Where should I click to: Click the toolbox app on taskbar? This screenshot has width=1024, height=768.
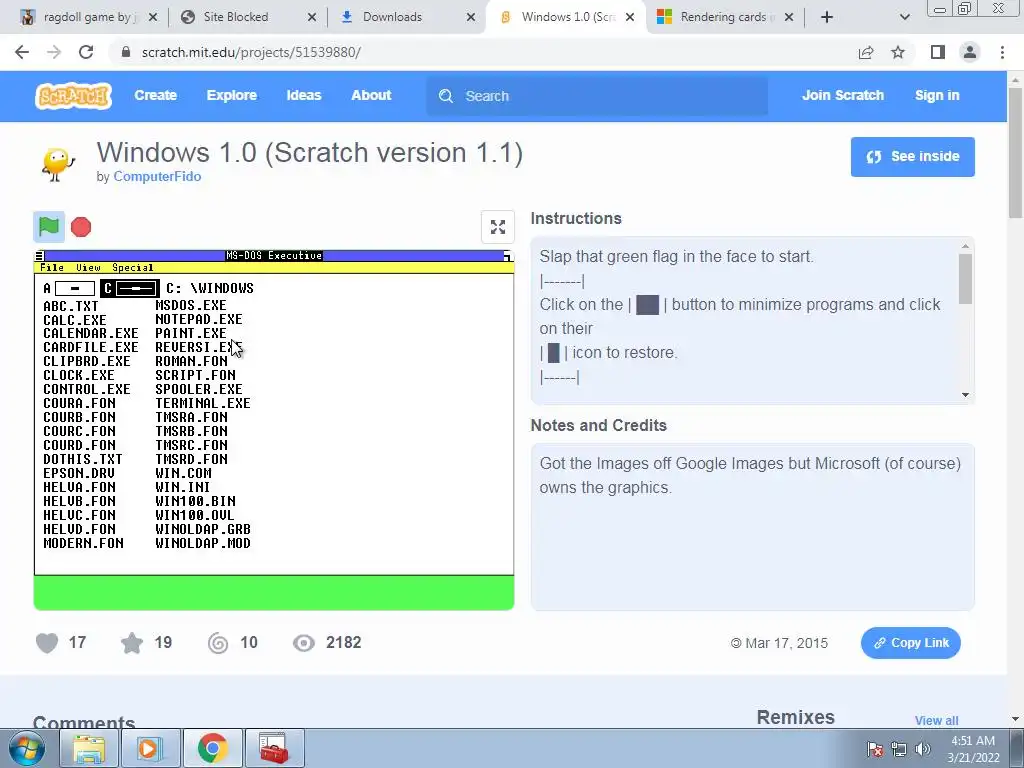click(274, 748)
